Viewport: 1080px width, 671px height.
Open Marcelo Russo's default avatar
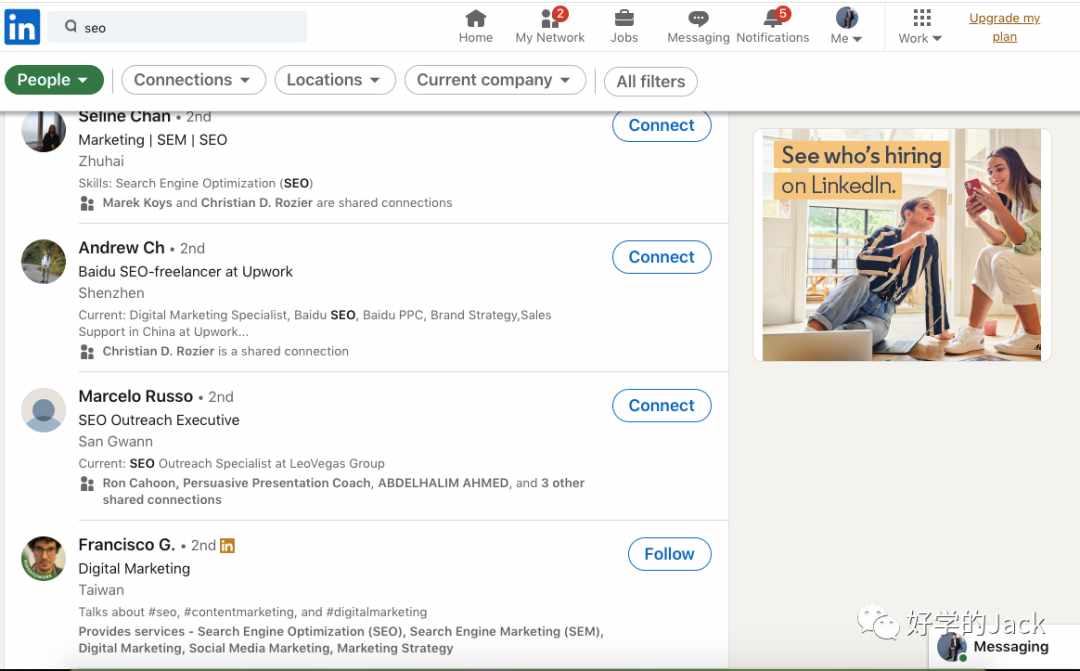[43, 410]
